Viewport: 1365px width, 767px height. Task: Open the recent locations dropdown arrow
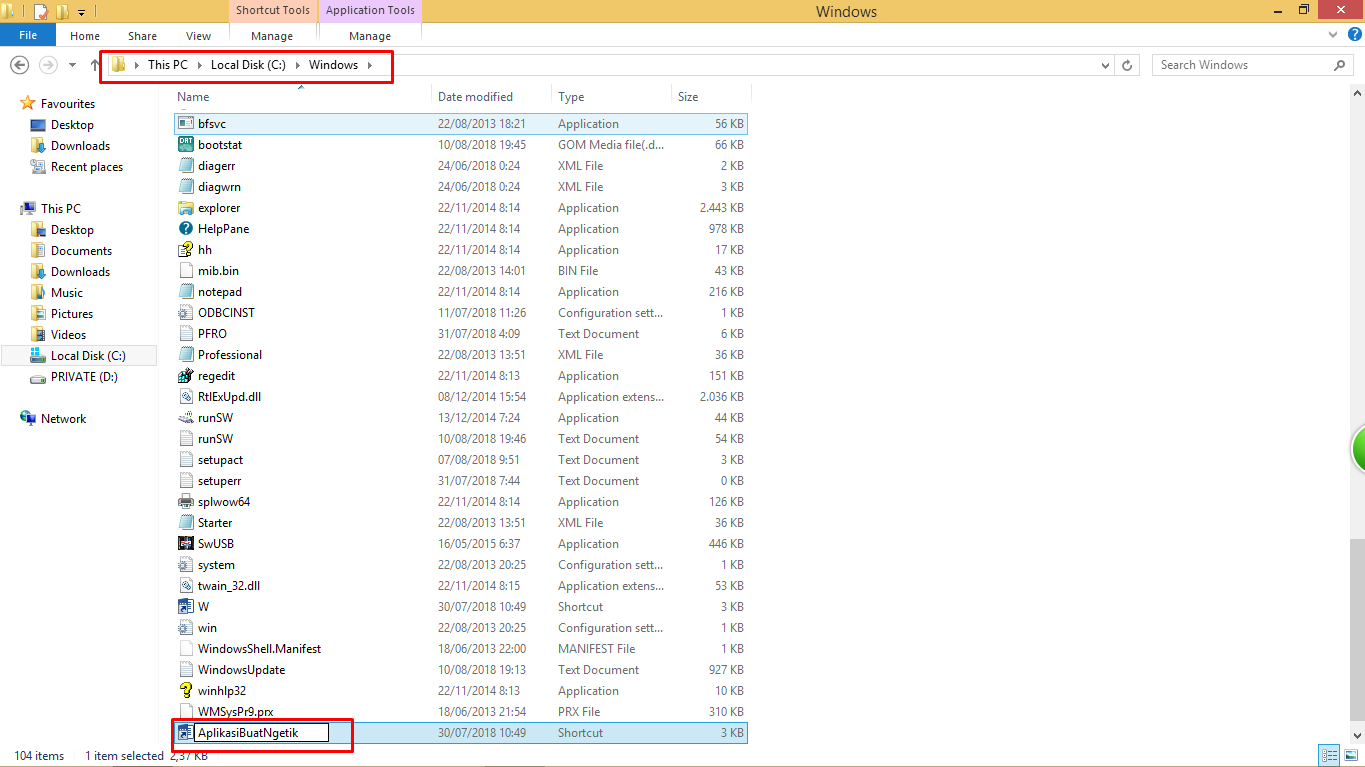tap(72, 65)
